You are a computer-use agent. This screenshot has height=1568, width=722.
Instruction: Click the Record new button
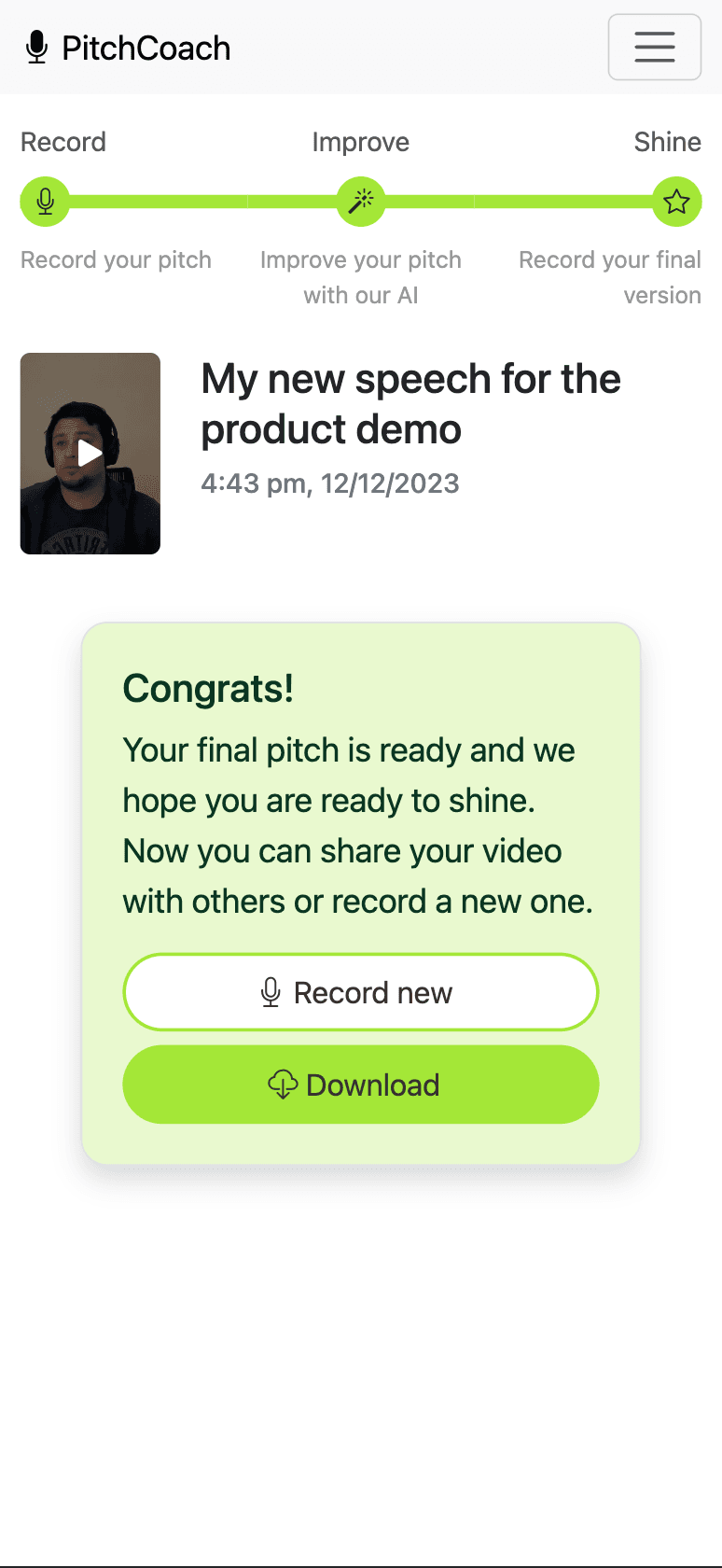360,992
